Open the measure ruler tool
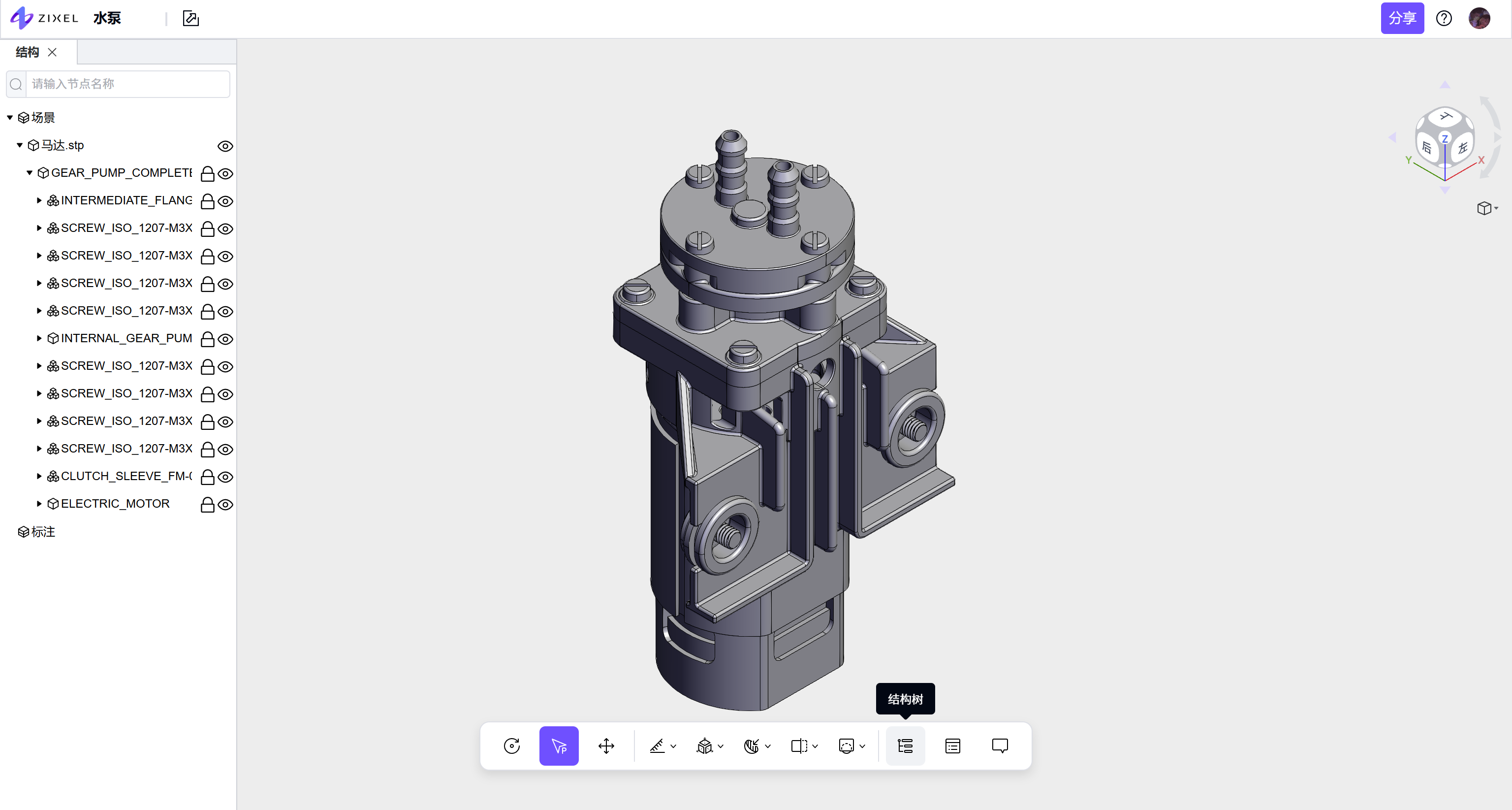The image size is (1512, 810). (658, 746)
